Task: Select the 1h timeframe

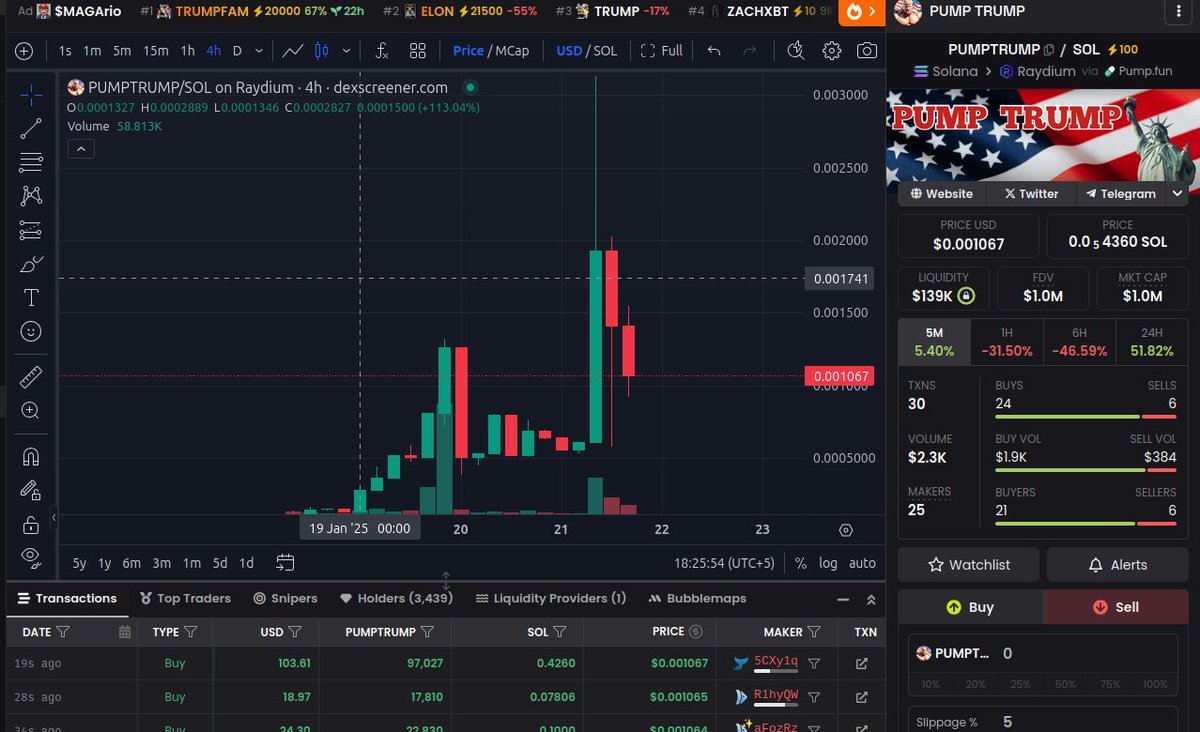Action: (x=187, y=51)
